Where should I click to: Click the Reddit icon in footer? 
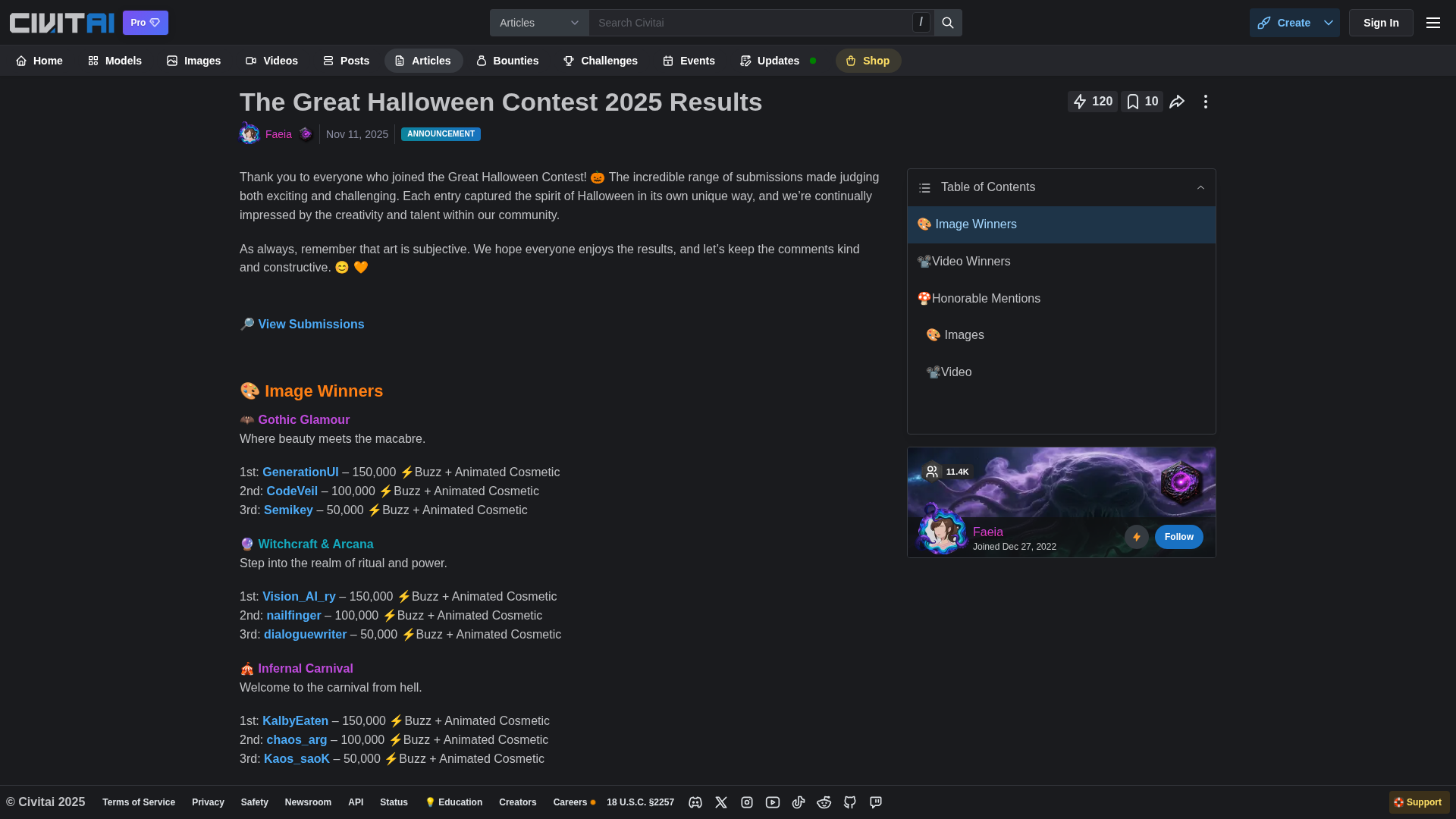tap(824, 802)
